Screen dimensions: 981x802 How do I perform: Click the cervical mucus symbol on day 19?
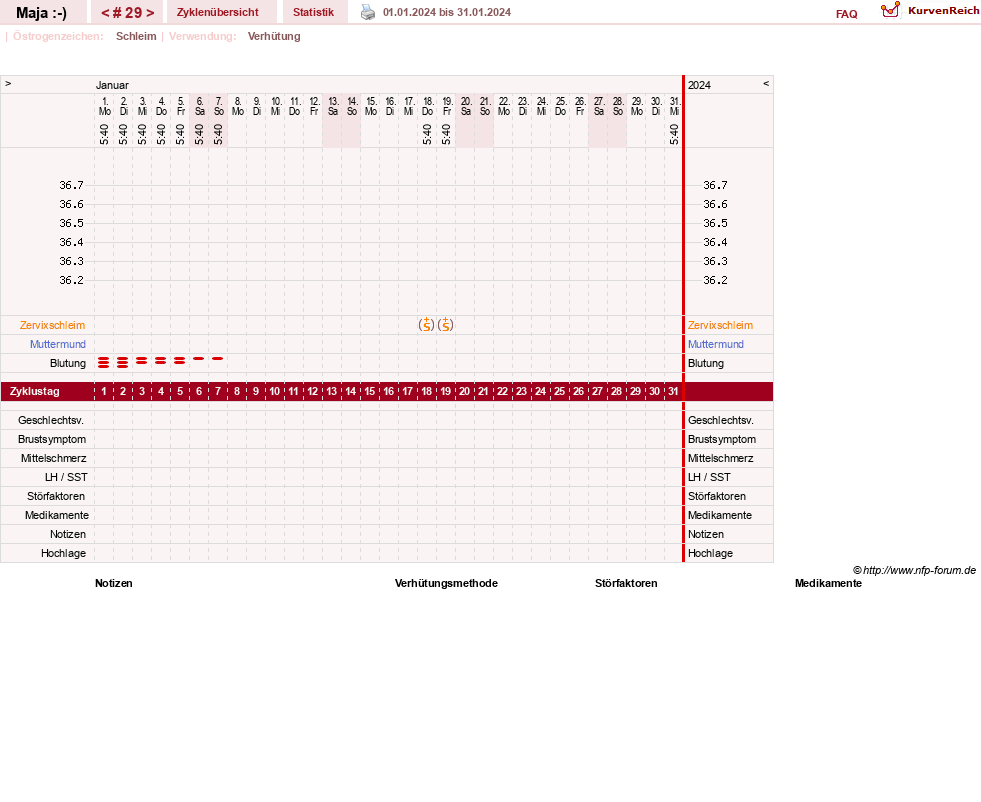(x=445, y=325)
